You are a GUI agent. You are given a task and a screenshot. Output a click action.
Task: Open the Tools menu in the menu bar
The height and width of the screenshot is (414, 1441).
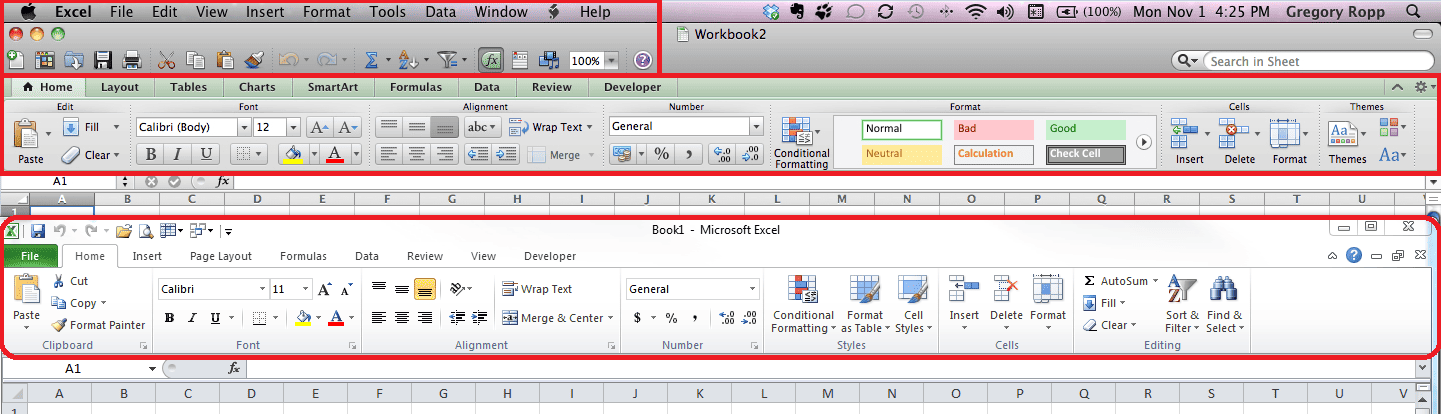tap(387, 12)
